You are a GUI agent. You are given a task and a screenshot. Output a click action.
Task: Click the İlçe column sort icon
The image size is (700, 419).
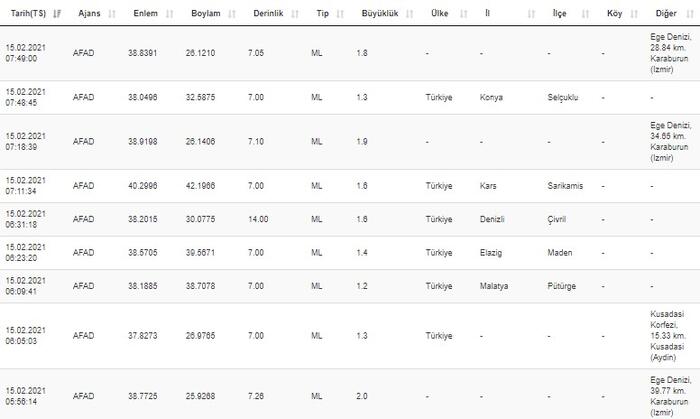click(585, 14)
